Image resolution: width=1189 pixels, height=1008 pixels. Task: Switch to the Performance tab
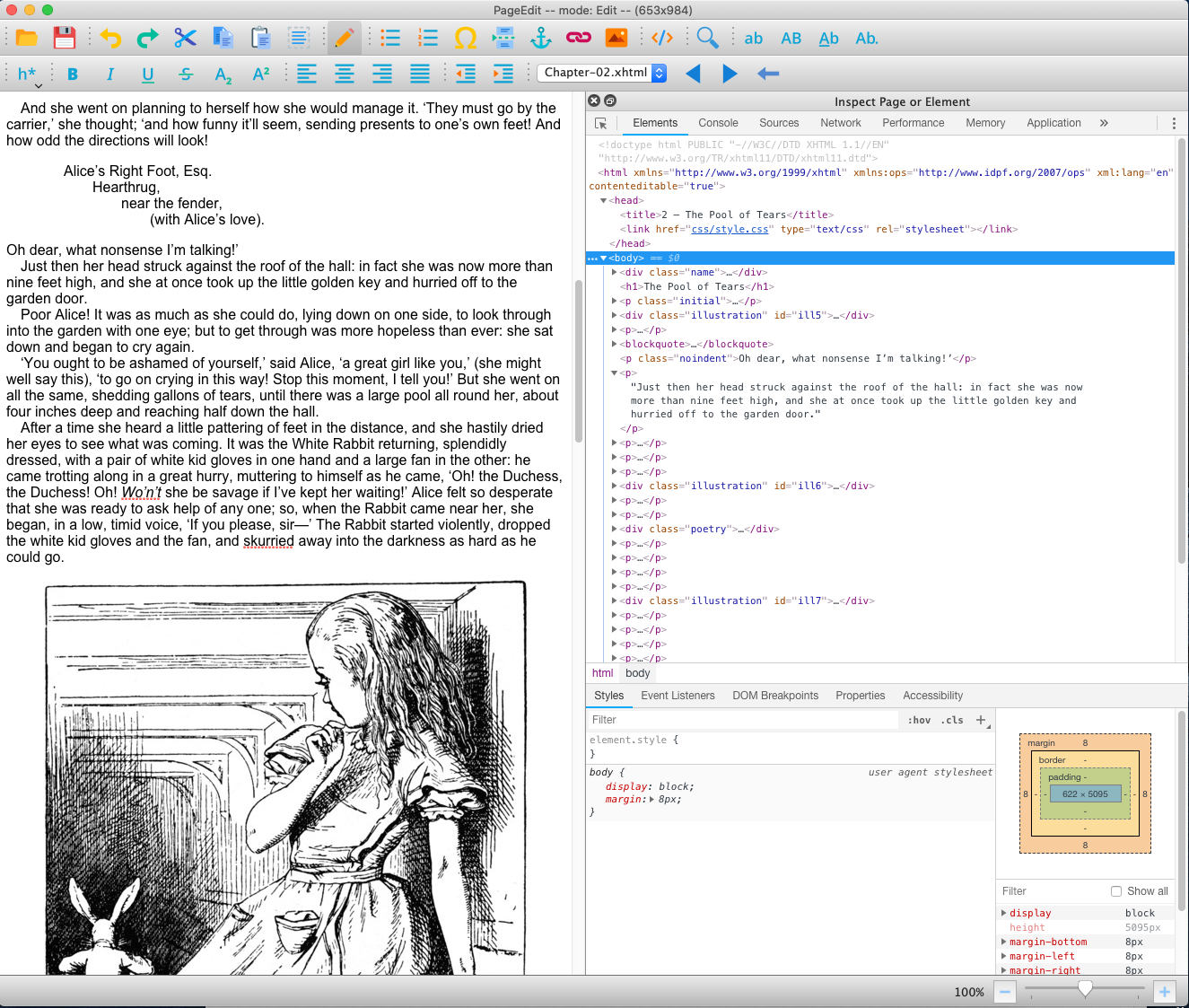click(x=913, y=123)
